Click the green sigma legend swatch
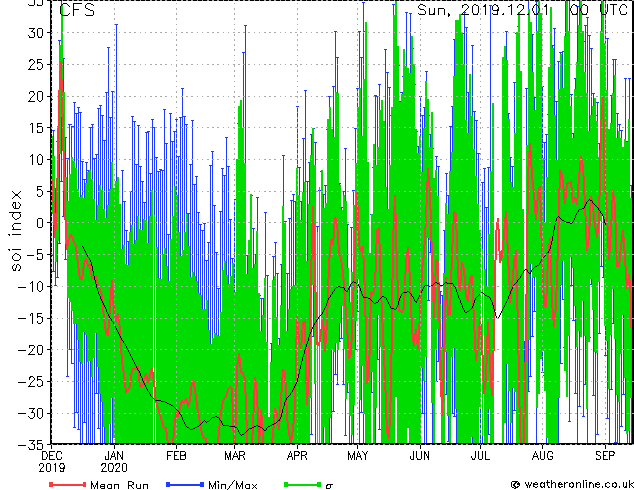634x490 pixels. pyautogui.click(x=302, y=484)
